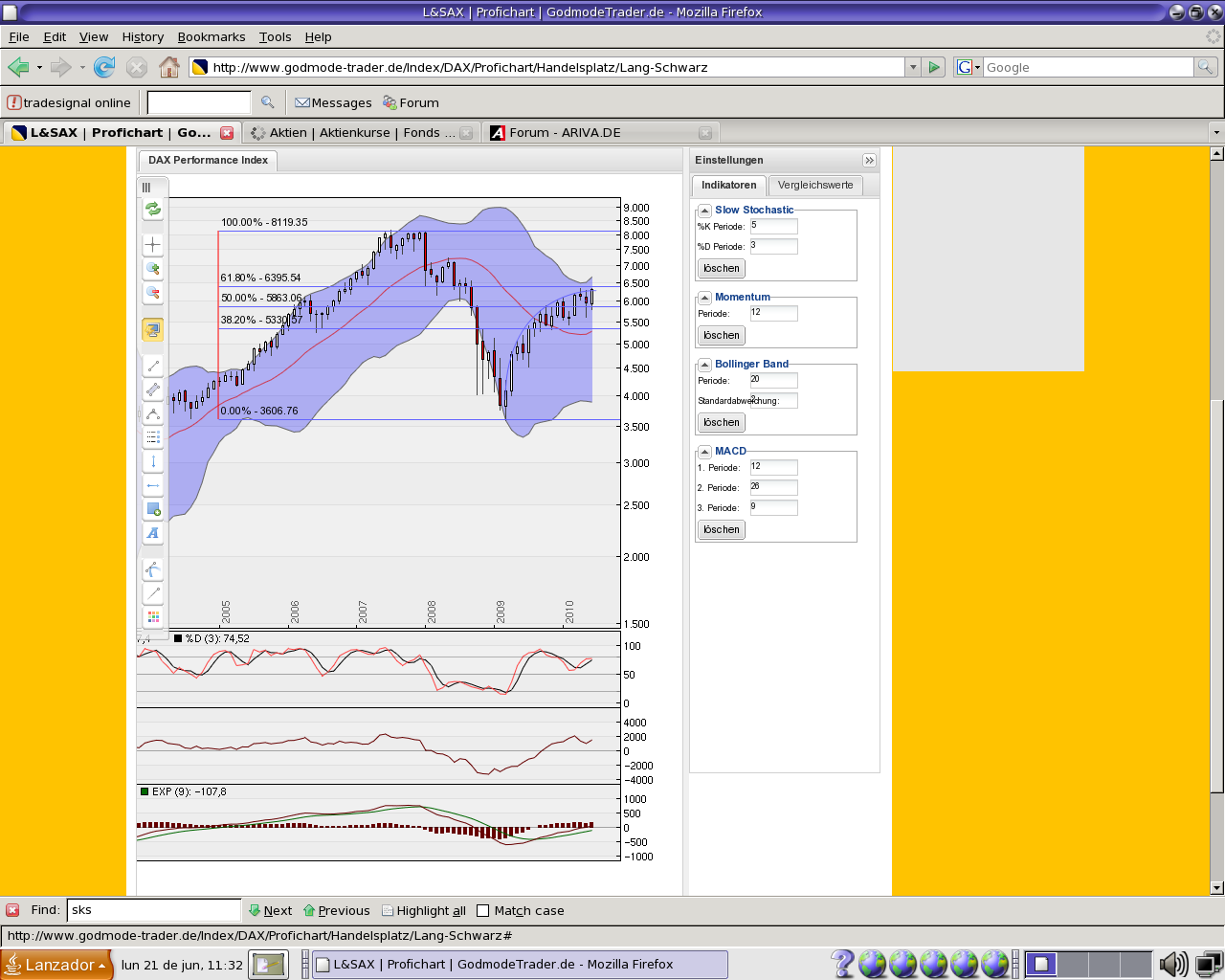Click Highlight all in find bar
The image size is (1225, 980).
coord(424,910)
